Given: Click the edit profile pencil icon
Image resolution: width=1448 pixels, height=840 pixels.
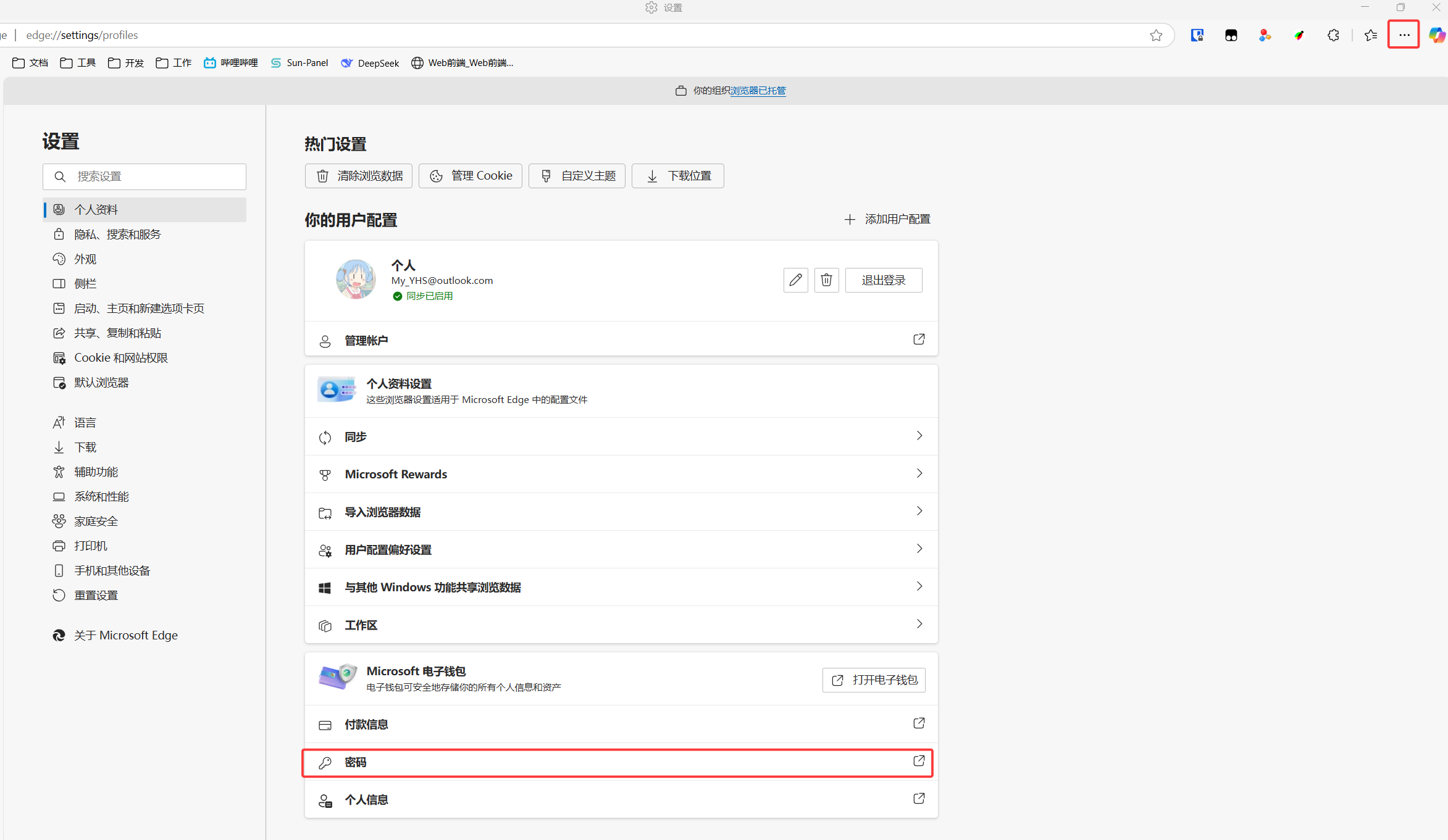Looking at the screenshot, I should click(795, 280).
